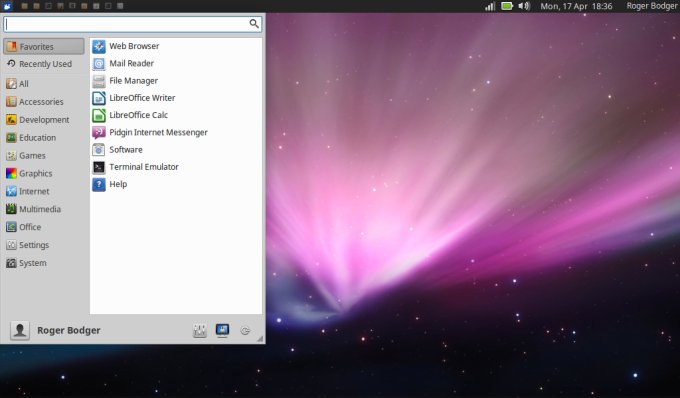This screenshot has width=680, height=398.
Task: Click the volume speaker icon
Action: (x=524, y=6)
